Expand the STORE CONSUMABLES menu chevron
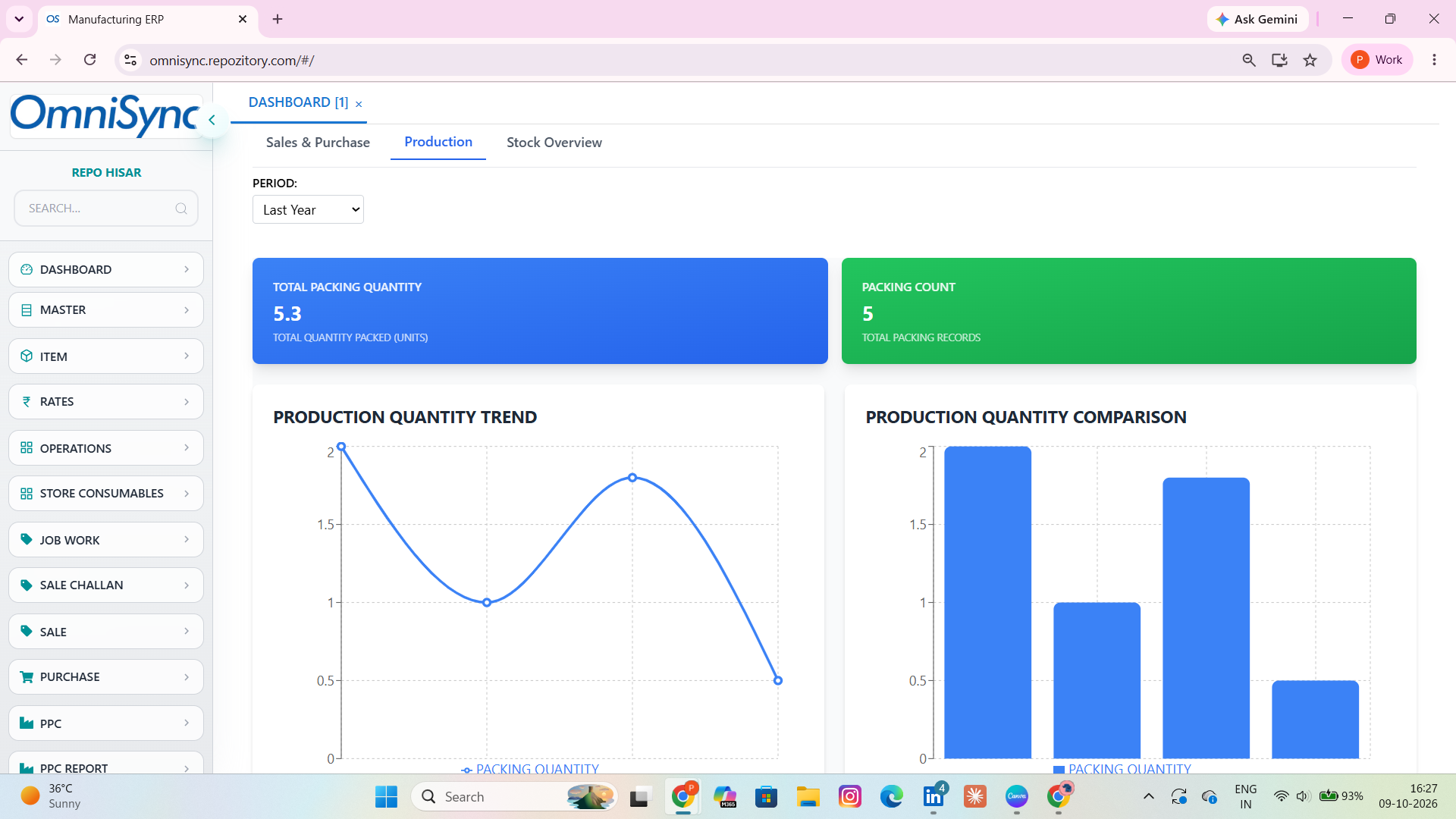Image resolution: width=1456 pixels, height=819 pixels. (187, 494)
